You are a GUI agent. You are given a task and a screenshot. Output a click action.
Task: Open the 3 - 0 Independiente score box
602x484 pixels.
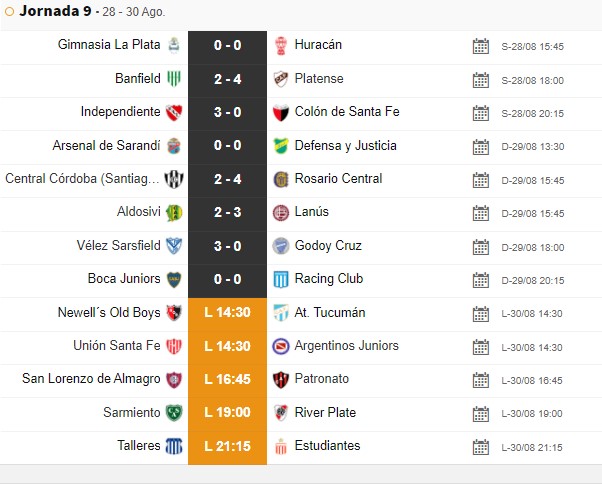tap(227, 112)
